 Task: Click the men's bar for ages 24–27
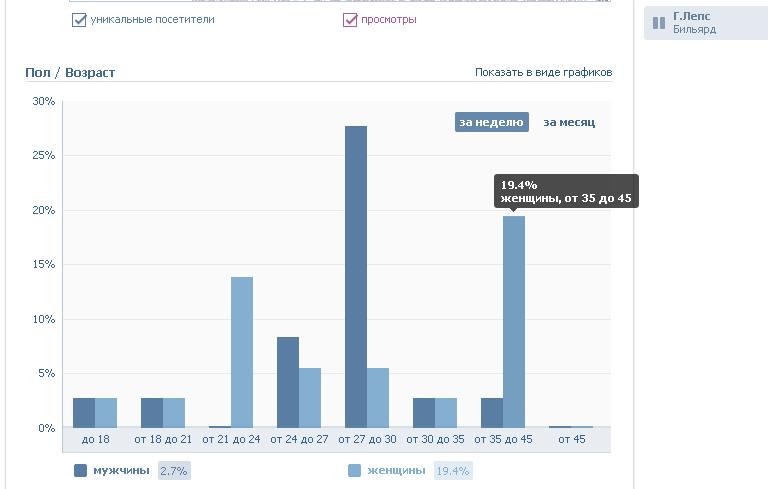pos(288,382)
